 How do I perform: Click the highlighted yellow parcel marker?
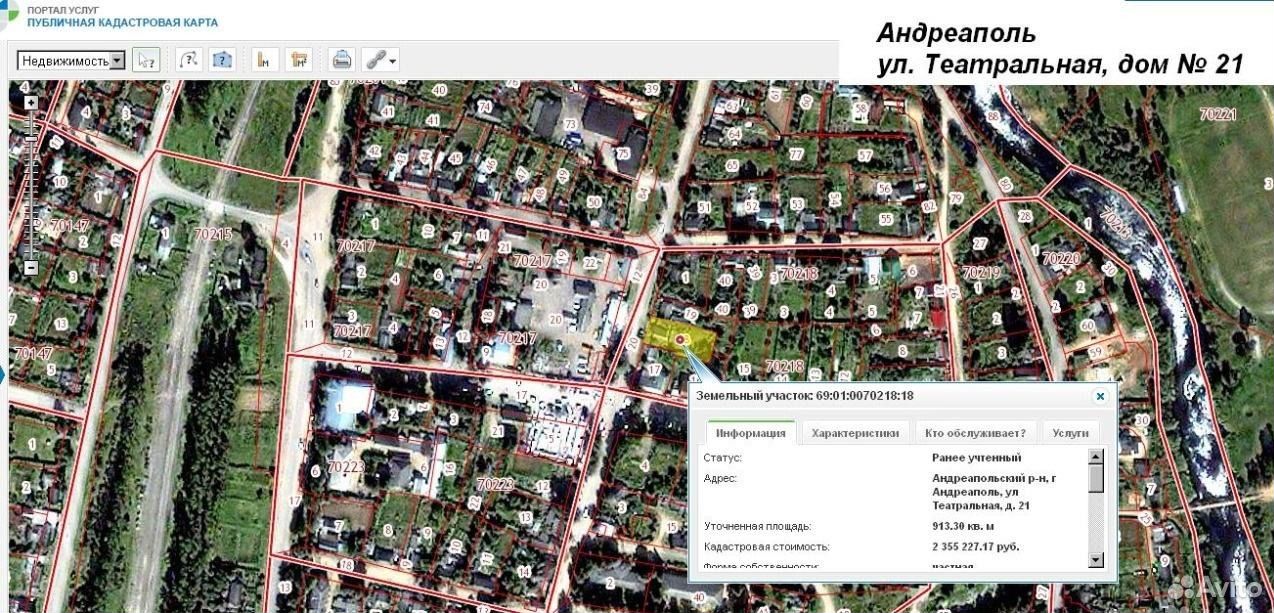click(x=682, y=341)
